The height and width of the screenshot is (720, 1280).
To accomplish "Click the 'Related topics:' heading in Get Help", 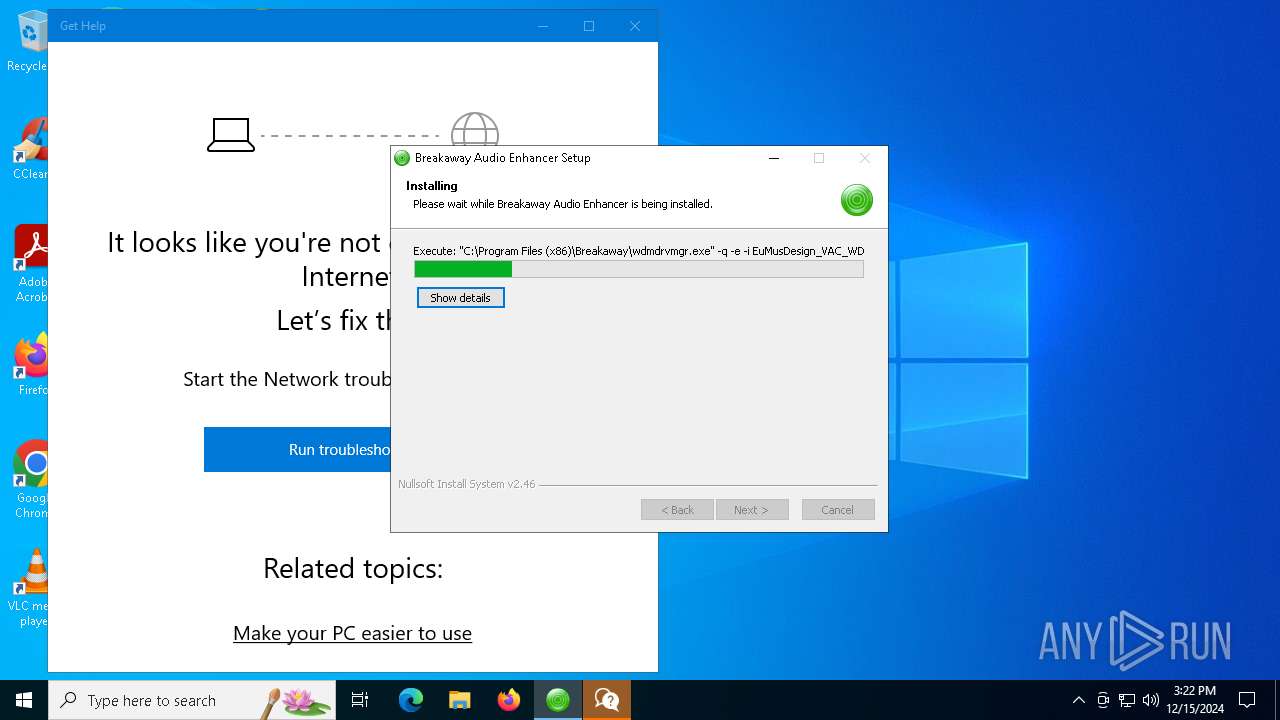I will (x=353, y=568).
